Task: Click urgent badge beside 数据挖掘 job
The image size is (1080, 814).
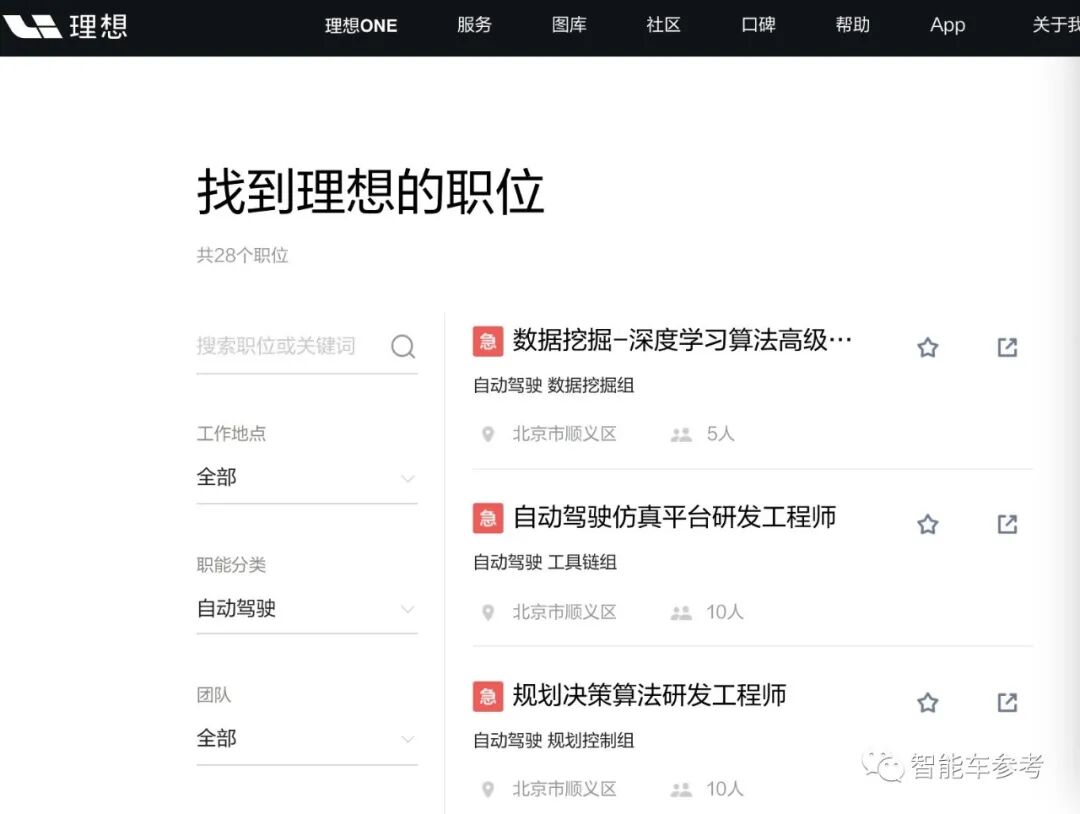Action: 488,341
